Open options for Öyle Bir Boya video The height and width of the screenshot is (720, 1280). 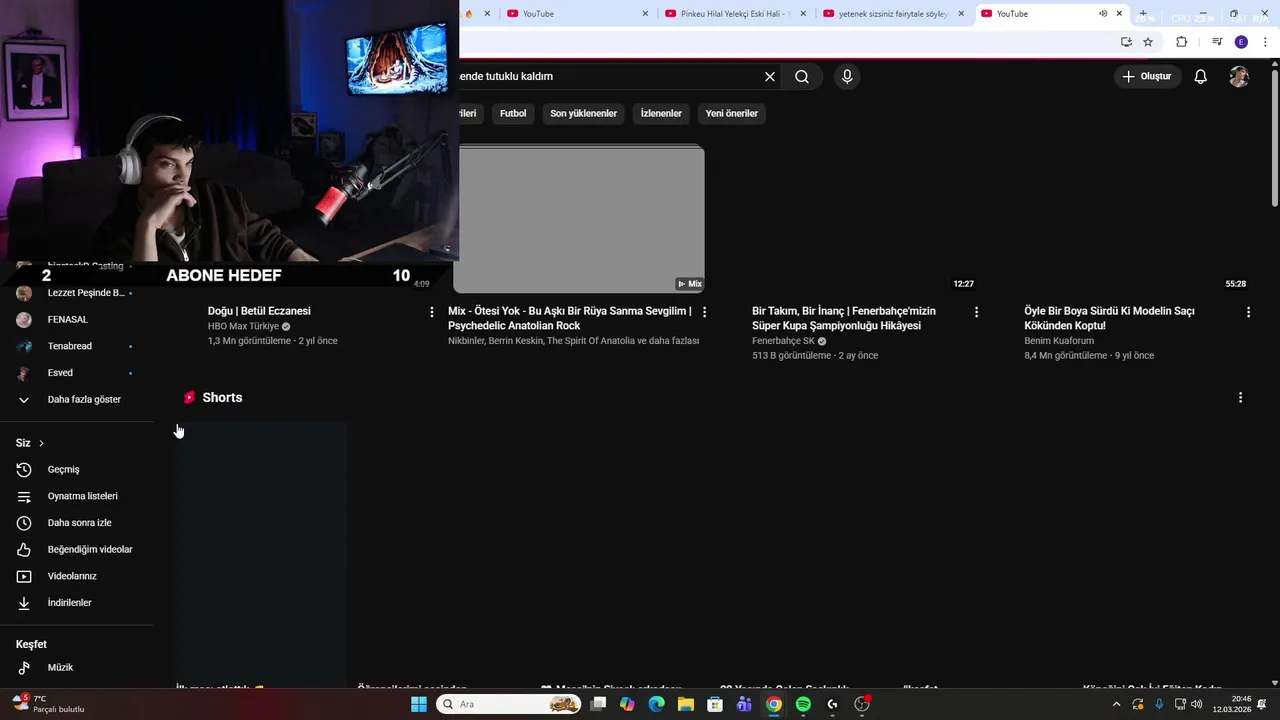(x=1248, y=312)
